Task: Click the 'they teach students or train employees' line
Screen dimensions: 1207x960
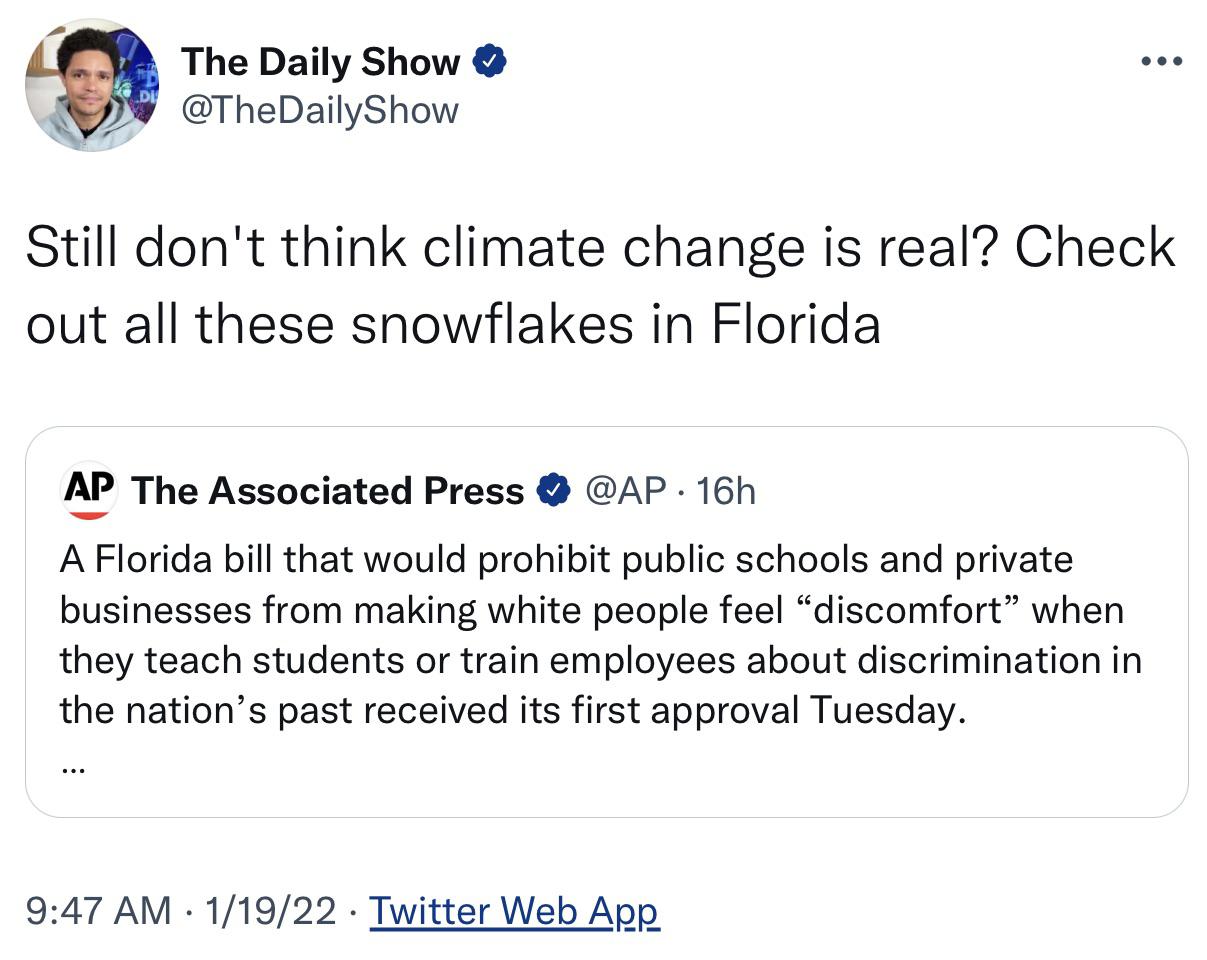Action: point(600,660)
